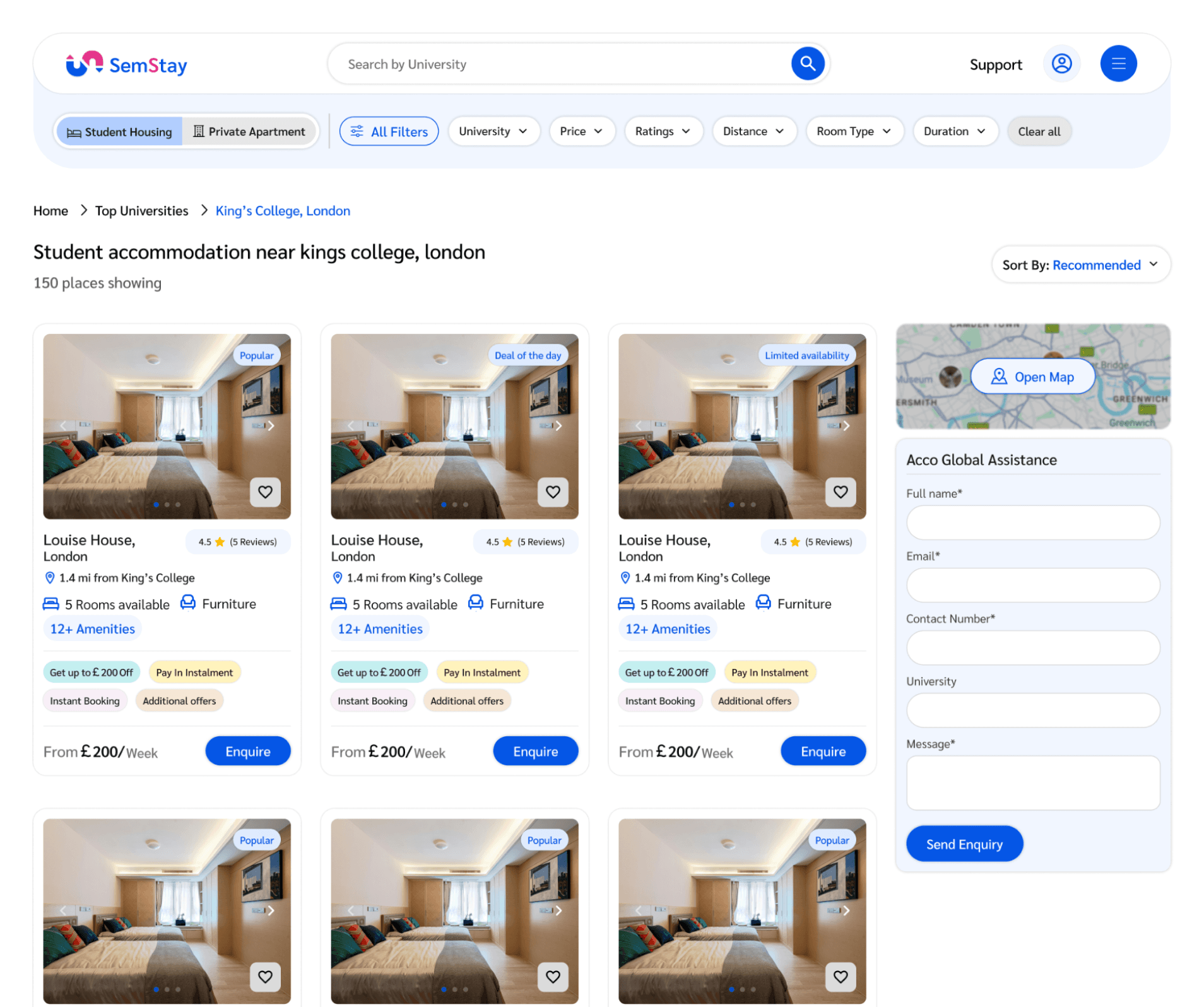Favorite the Popular Louise House card heart
Image resolution: width=1204 pixels, height=1007 pixels.
coord(265,492)
